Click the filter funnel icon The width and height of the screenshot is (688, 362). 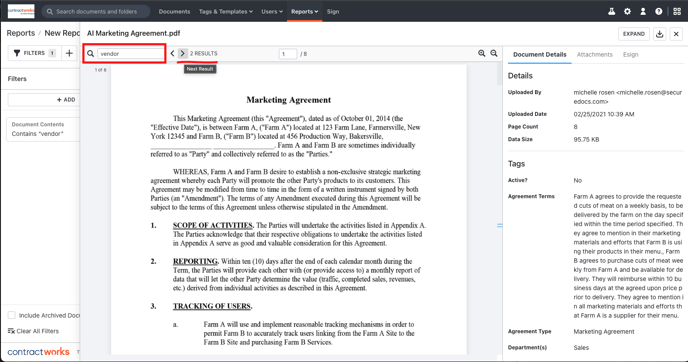(17, 53)
